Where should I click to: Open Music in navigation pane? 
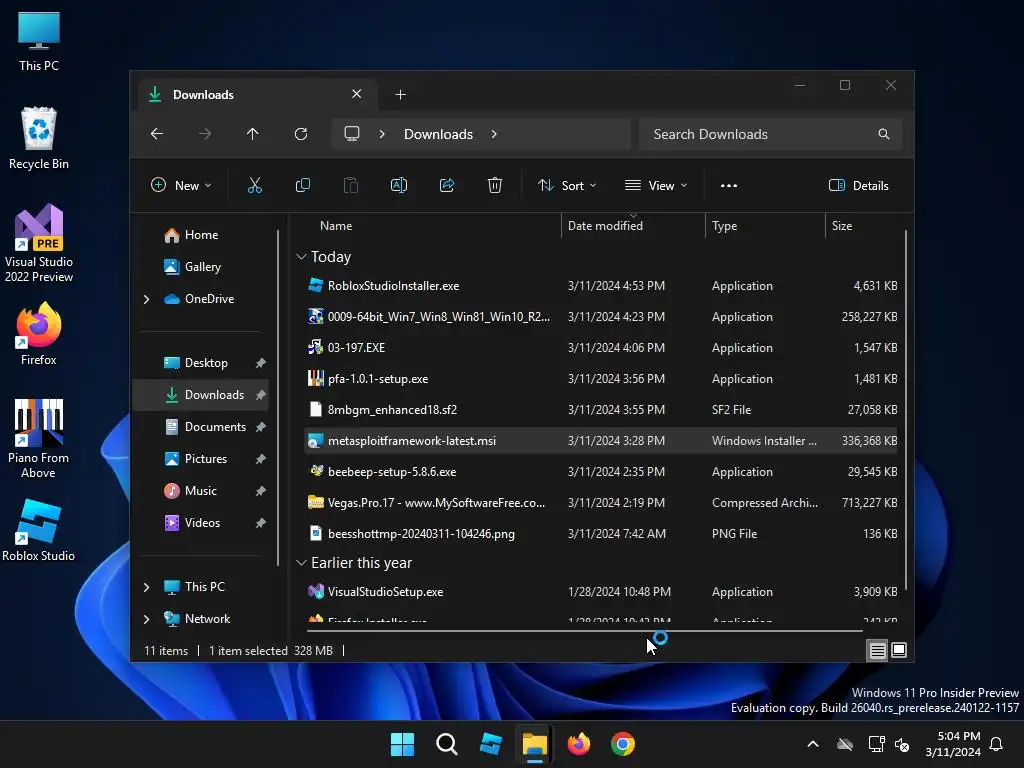pyautogui.click(x=201, y=490)
